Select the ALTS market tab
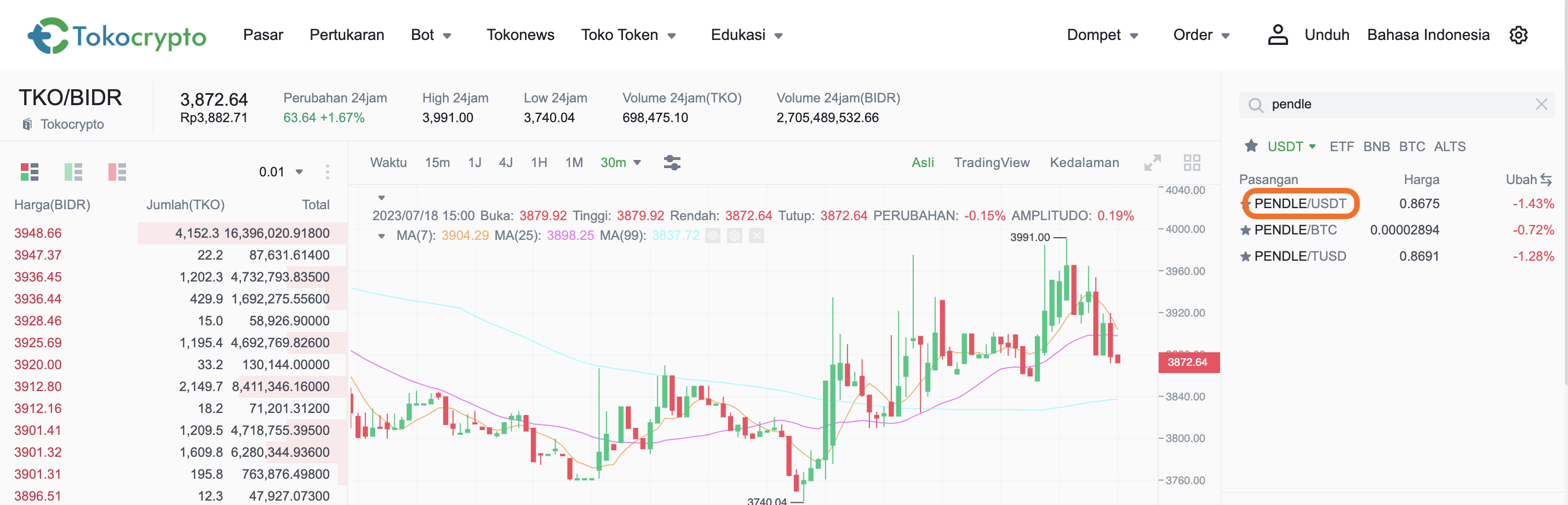 click(1449, 147)
